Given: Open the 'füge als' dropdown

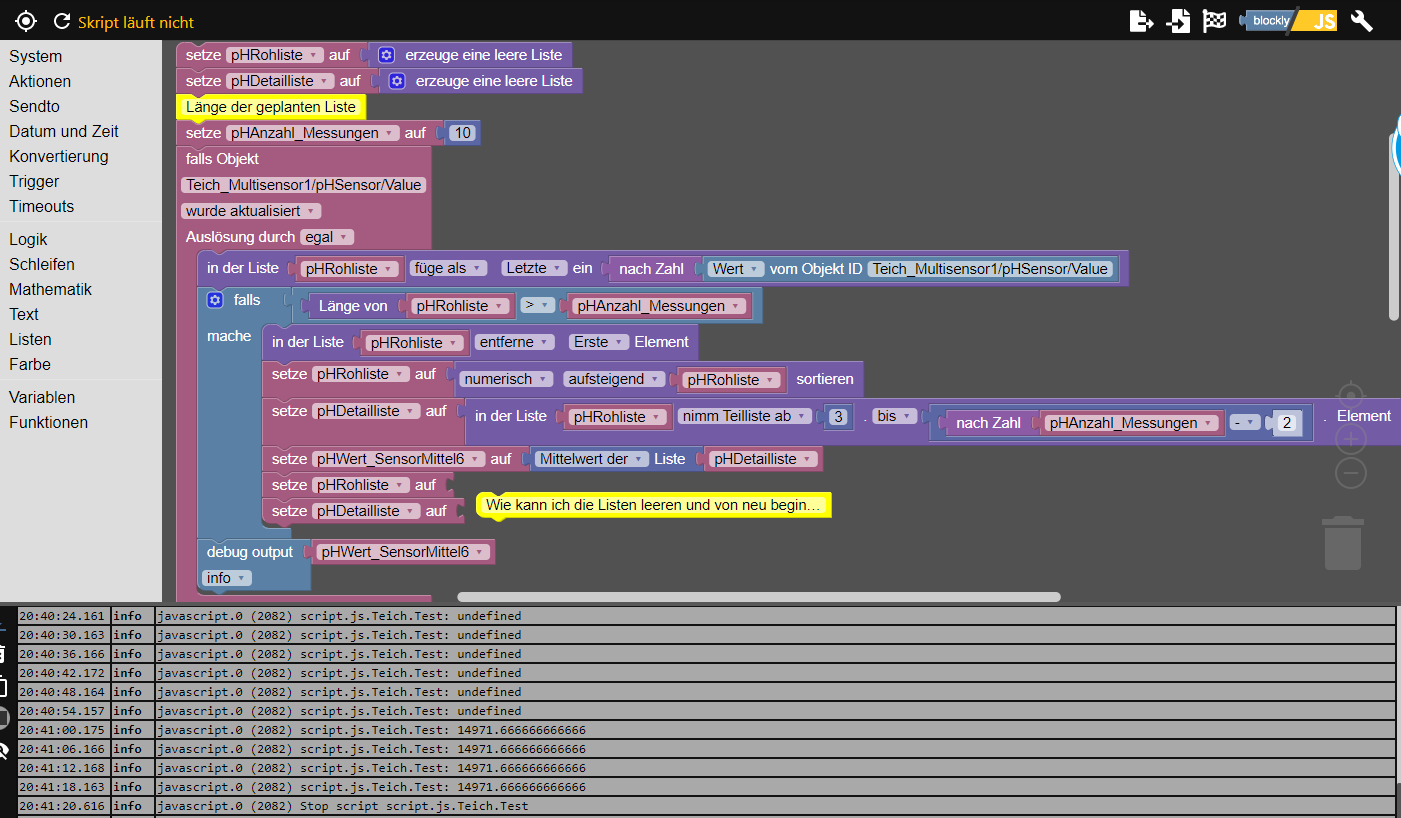Looking at the screenshot, I should 448,268.
